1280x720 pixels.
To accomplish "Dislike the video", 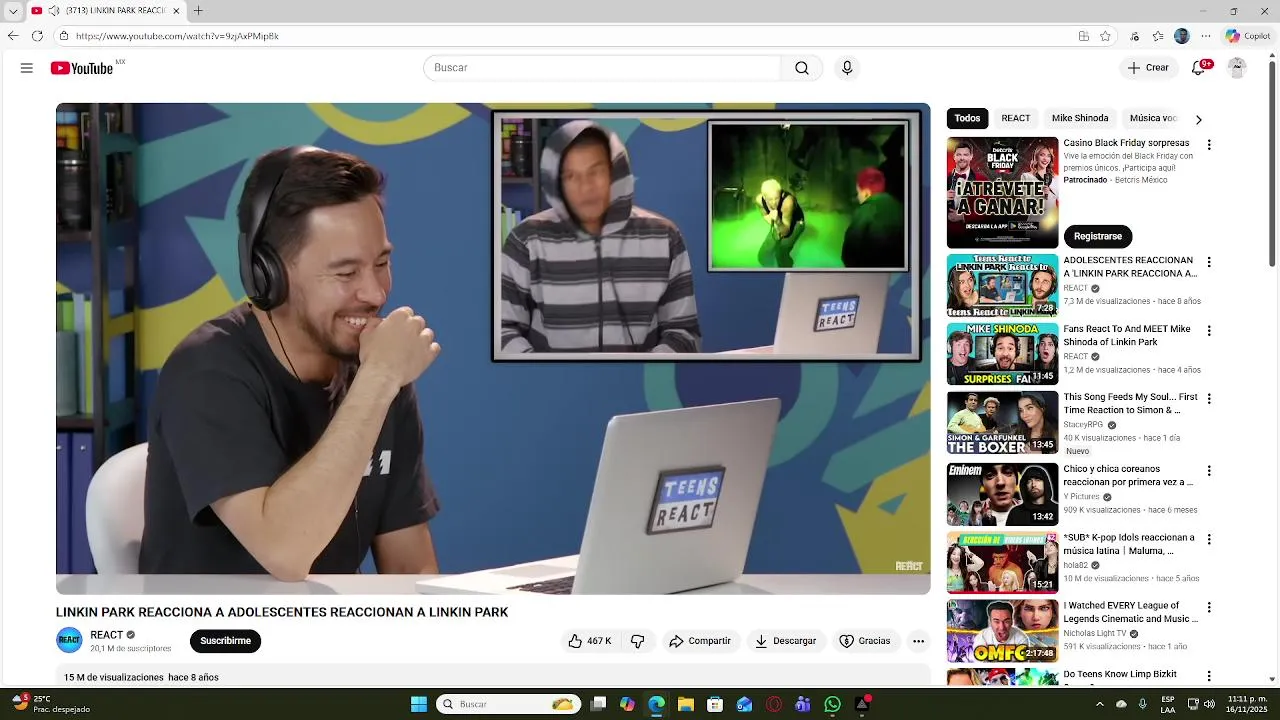I will pos(638,641).
